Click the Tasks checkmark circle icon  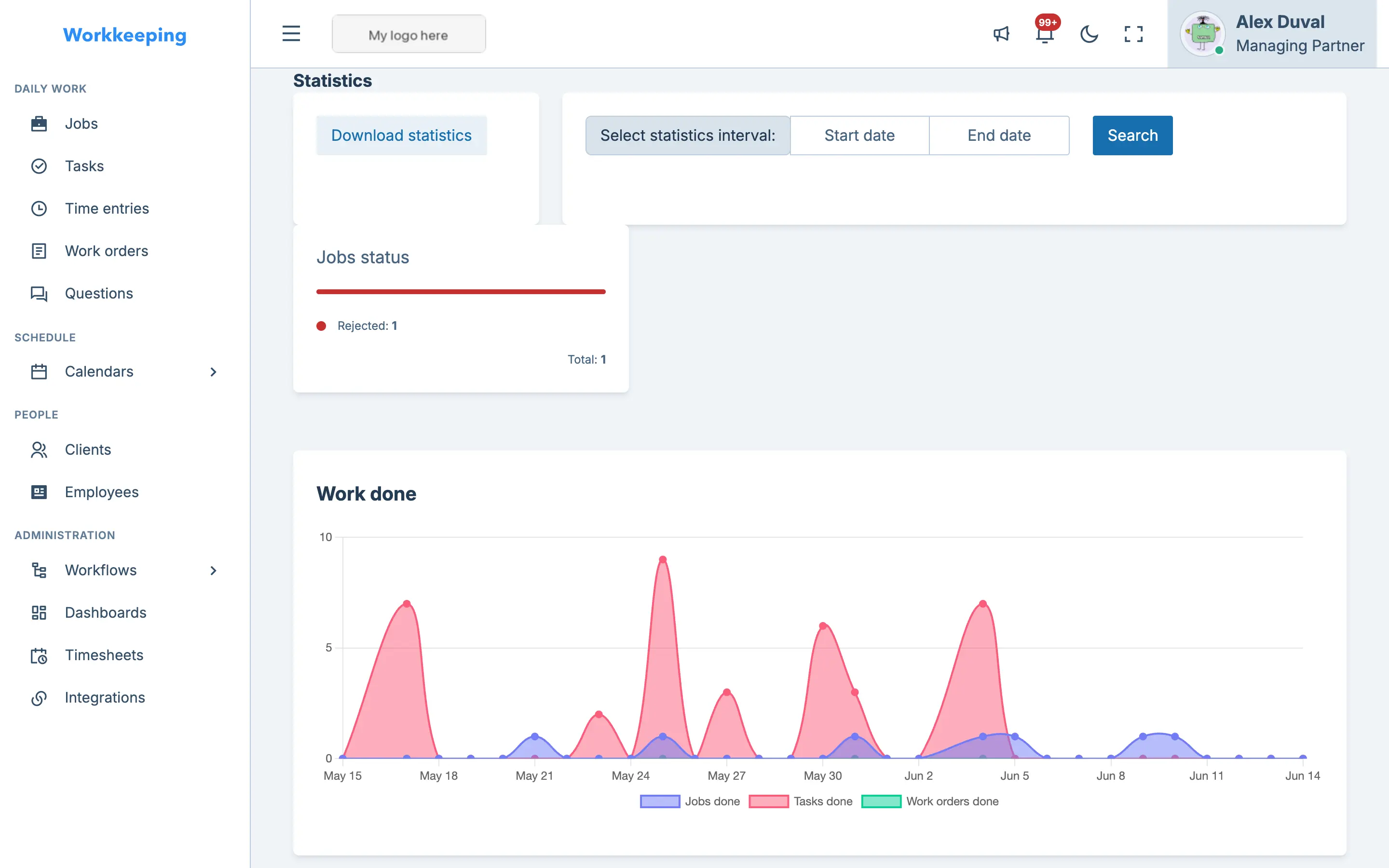39,166
